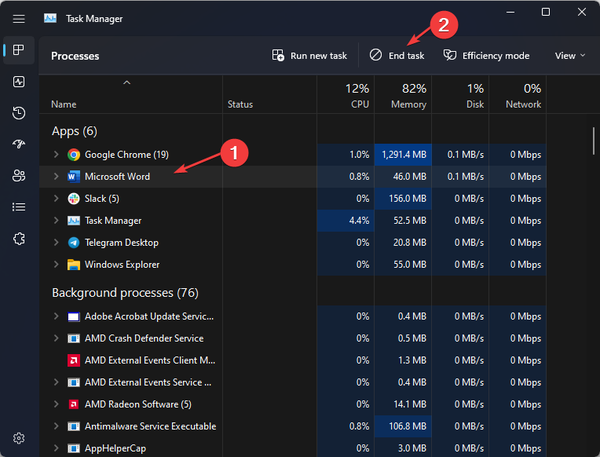This screenshot has height=457, width=600.
Task: Select the Microsoft Word process name
Action: click(x=117, y=176)
